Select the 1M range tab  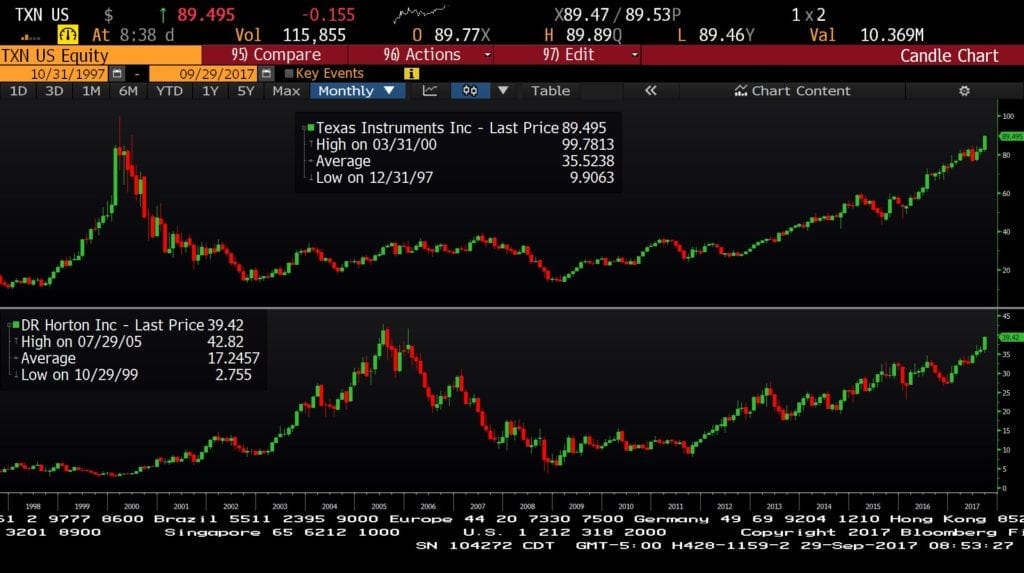91,91
